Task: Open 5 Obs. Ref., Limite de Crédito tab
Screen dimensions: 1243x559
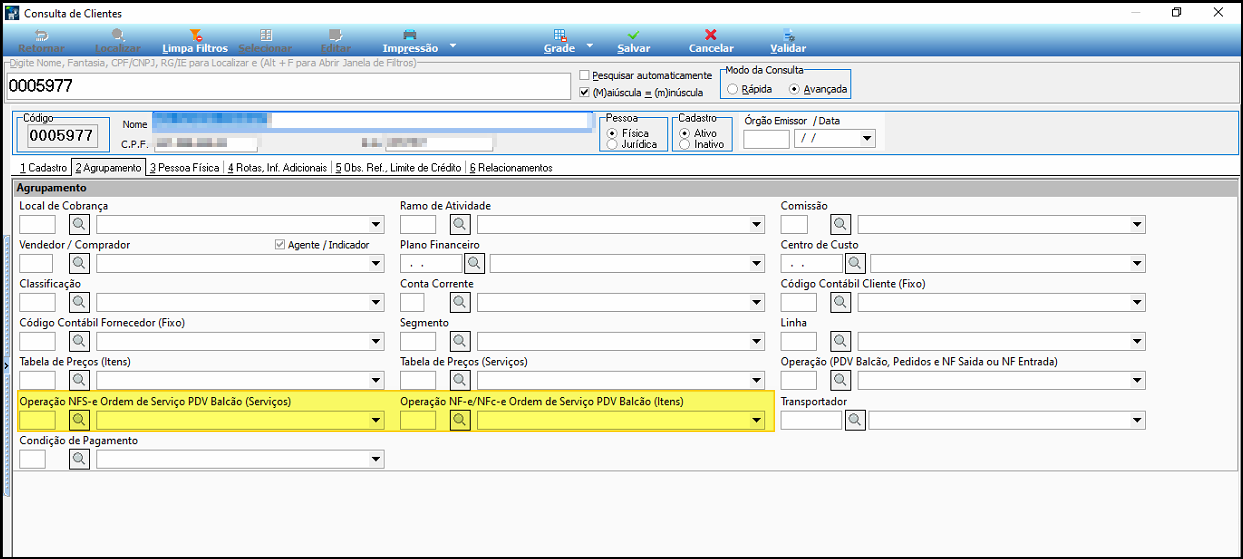Action: (399, 168)
